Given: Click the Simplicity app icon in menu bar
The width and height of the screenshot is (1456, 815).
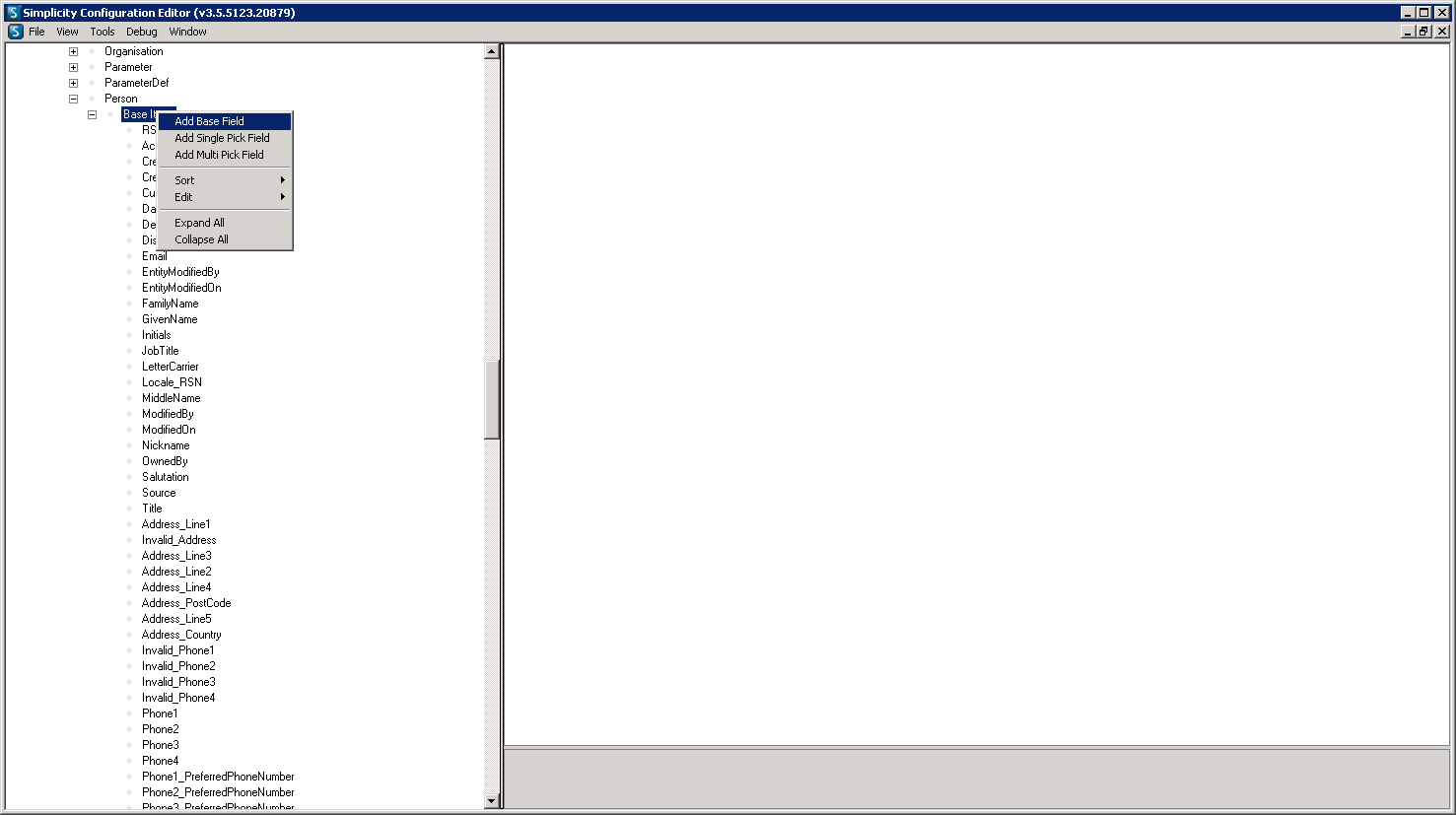Looking at the screenshot, I should [15, 32].
